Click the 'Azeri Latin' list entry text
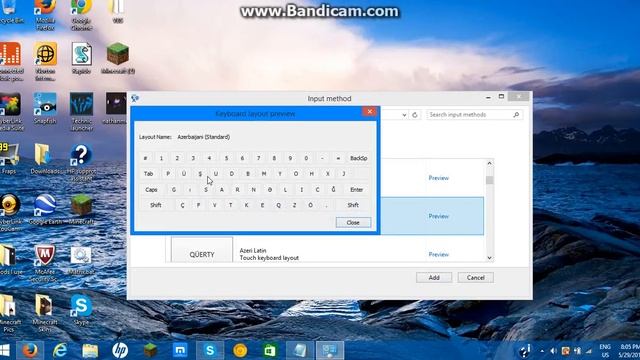 [x=253, y=250]
